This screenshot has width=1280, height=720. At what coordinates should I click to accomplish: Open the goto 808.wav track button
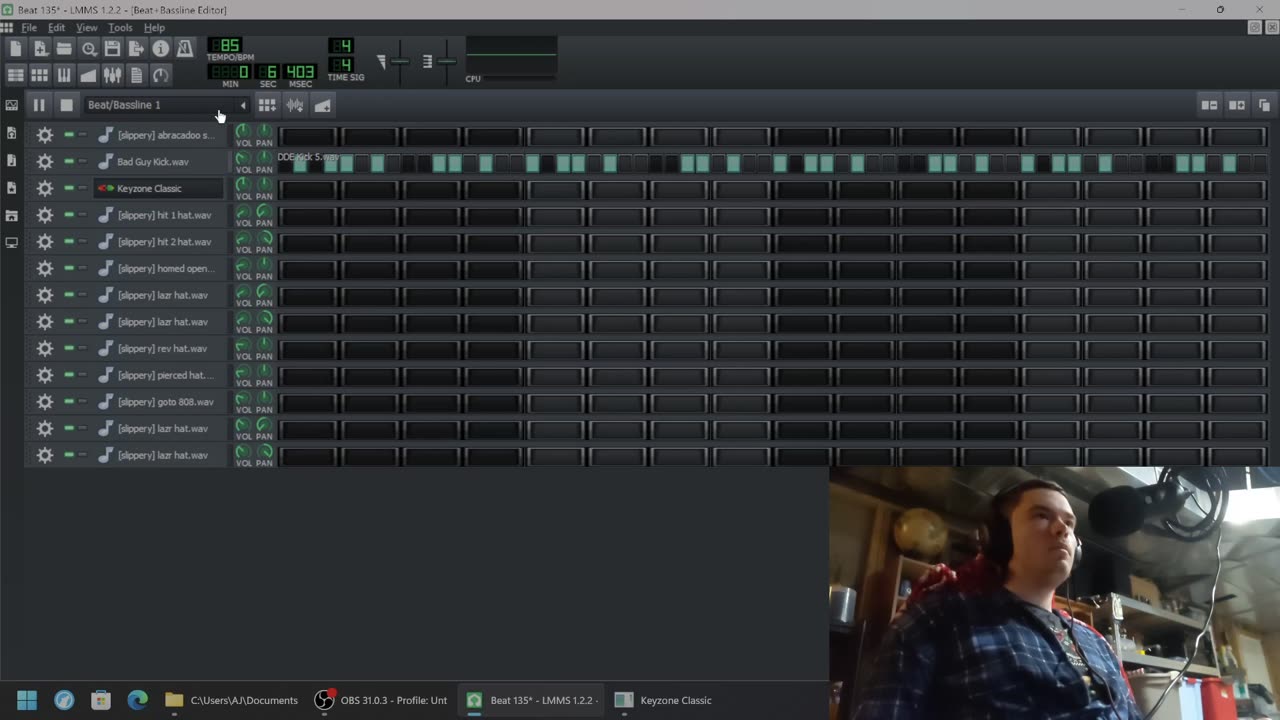pos(159,402)
